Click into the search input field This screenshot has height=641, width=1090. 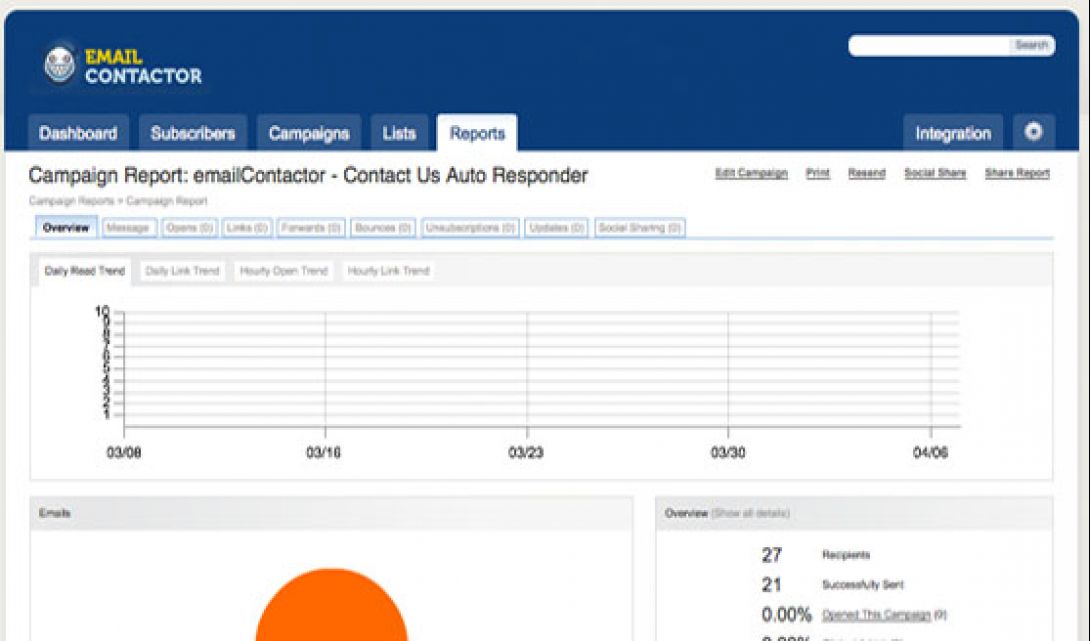pyautogui.click(x=929, y=46)
